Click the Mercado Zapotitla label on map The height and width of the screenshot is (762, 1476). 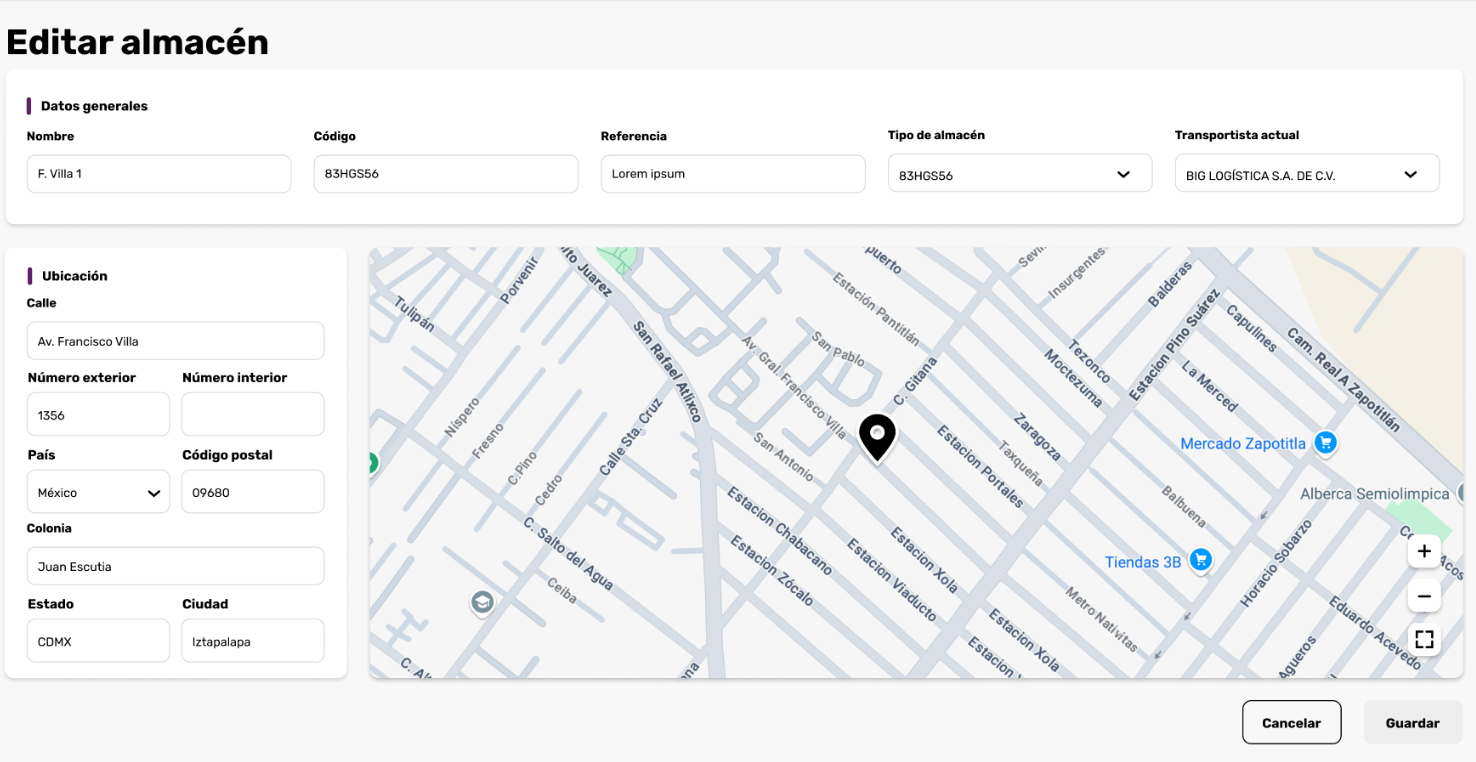1243,443
